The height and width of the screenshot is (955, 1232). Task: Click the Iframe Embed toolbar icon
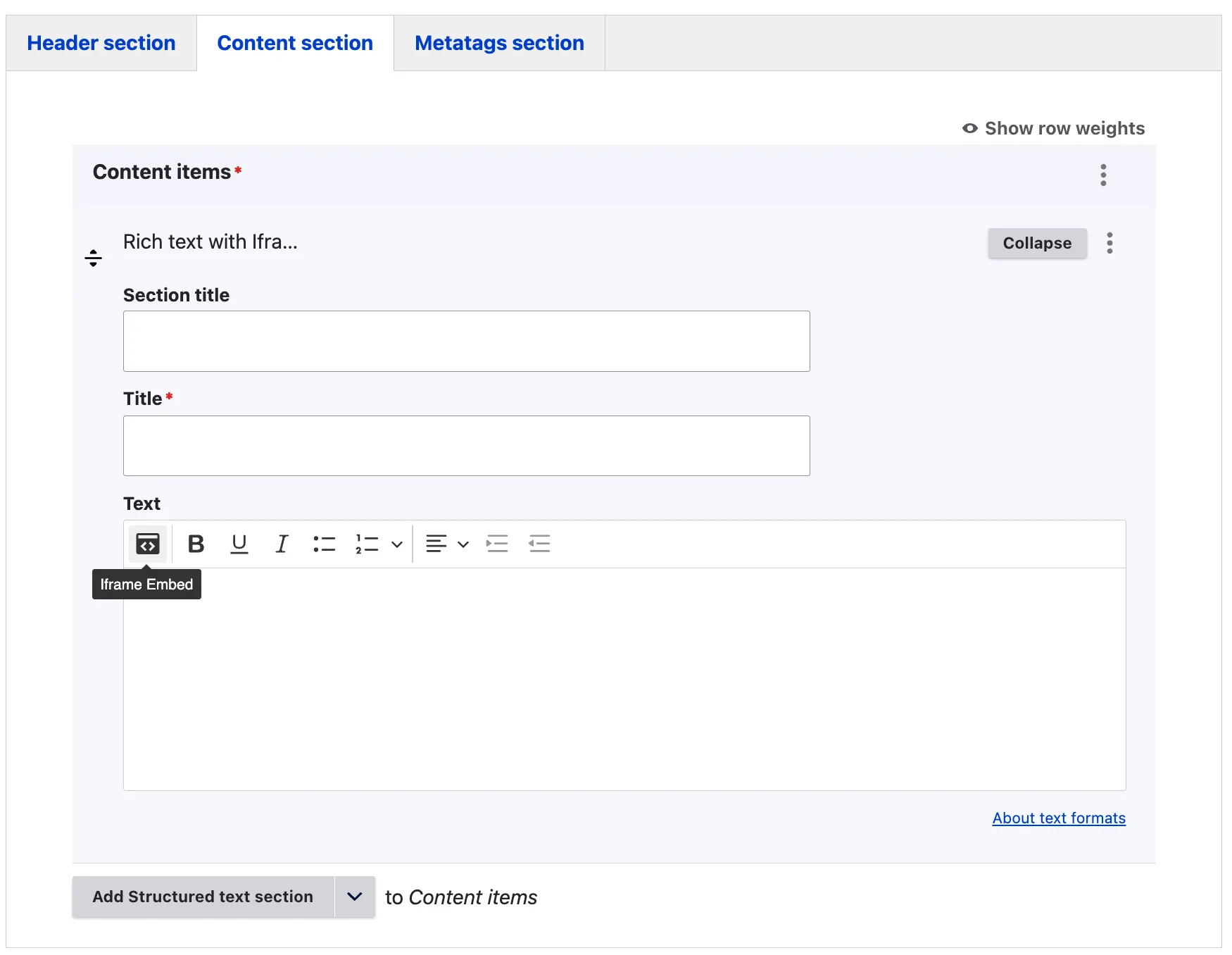[x=148, y=544]
